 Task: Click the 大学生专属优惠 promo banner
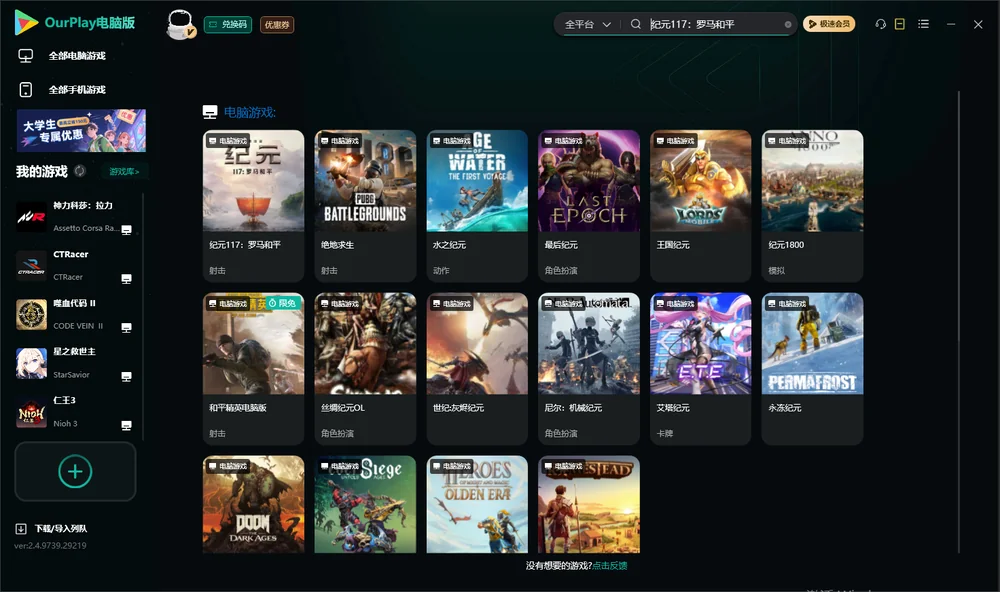[81, 130]
